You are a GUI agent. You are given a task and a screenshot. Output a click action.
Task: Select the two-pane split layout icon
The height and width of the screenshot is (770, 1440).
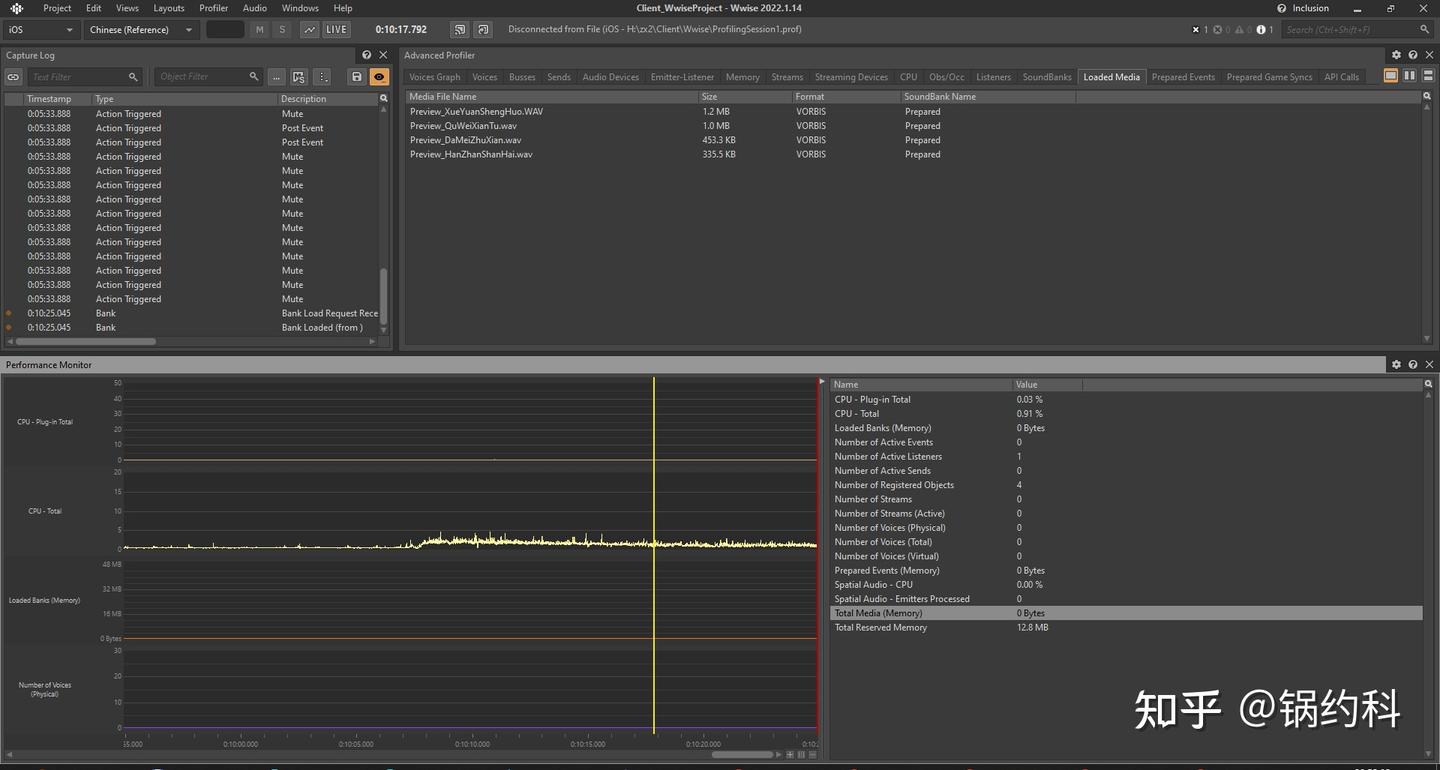pos(1410,76)
